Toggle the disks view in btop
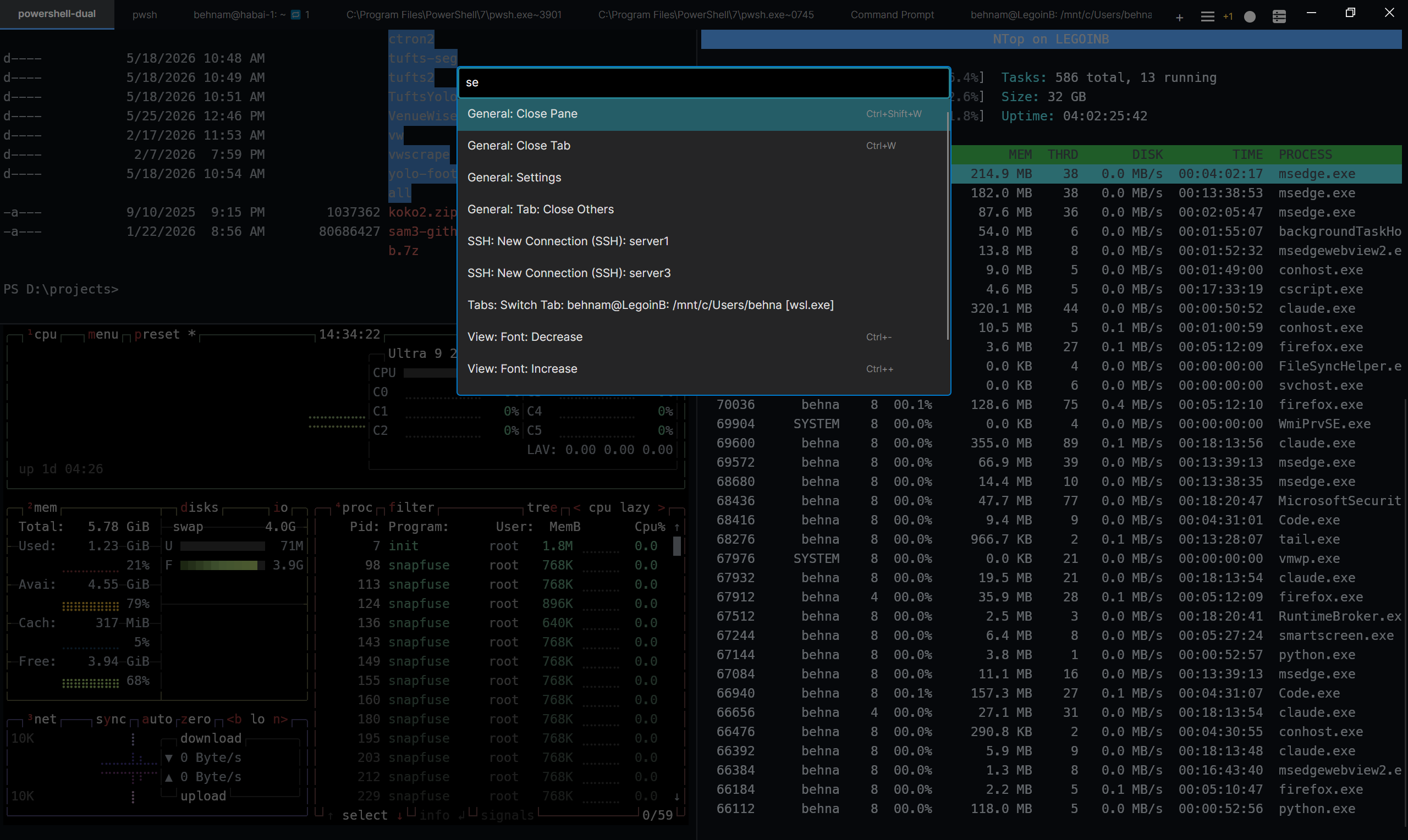 coord(199,508)
